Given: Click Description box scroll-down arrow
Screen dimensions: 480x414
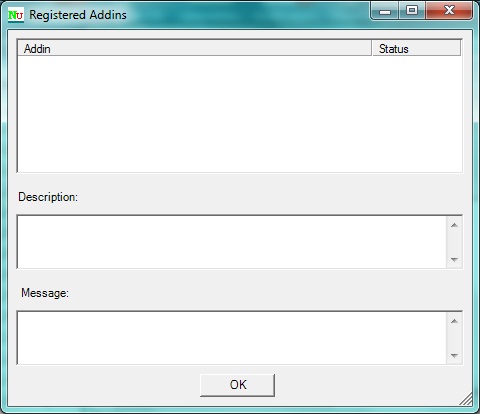Looking at the screenshot, I should (x=454, y=259).
